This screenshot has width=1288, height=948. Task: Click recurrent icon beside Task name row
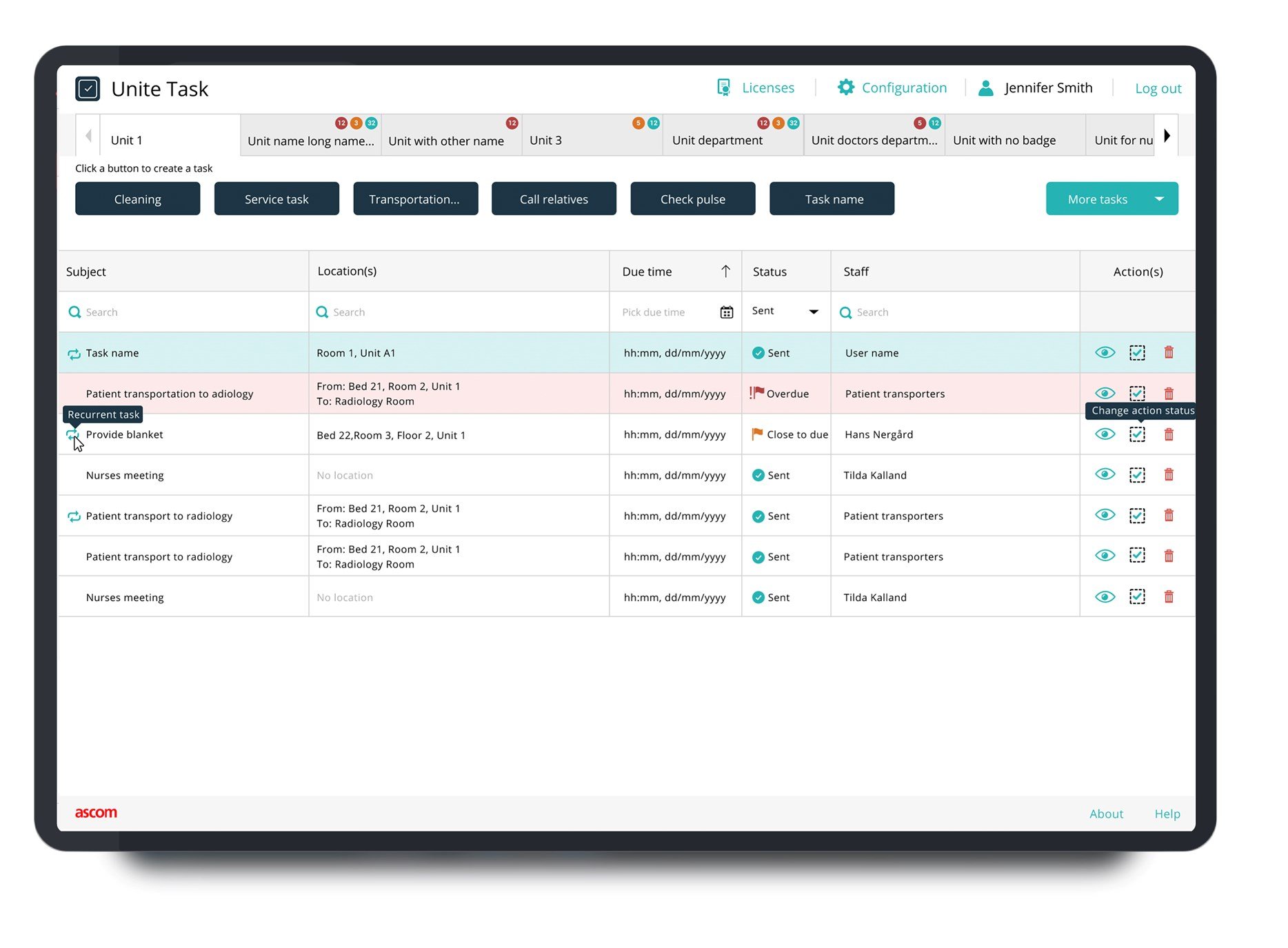coord(74,354)
